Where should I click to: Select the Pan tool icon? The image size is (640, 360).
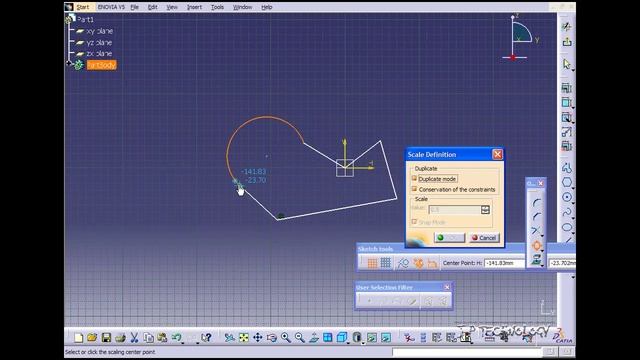[258, 338]
